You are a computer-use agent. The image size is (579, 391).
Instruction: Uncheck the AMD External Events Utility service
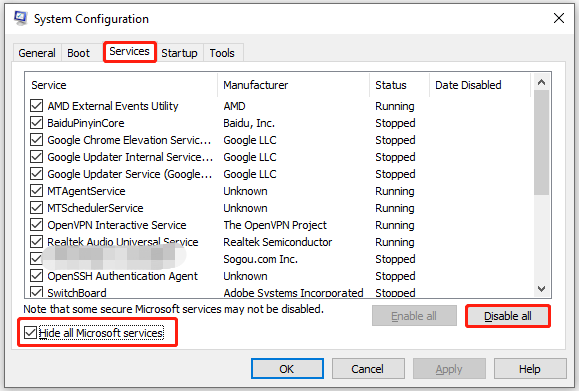point(36,106)
